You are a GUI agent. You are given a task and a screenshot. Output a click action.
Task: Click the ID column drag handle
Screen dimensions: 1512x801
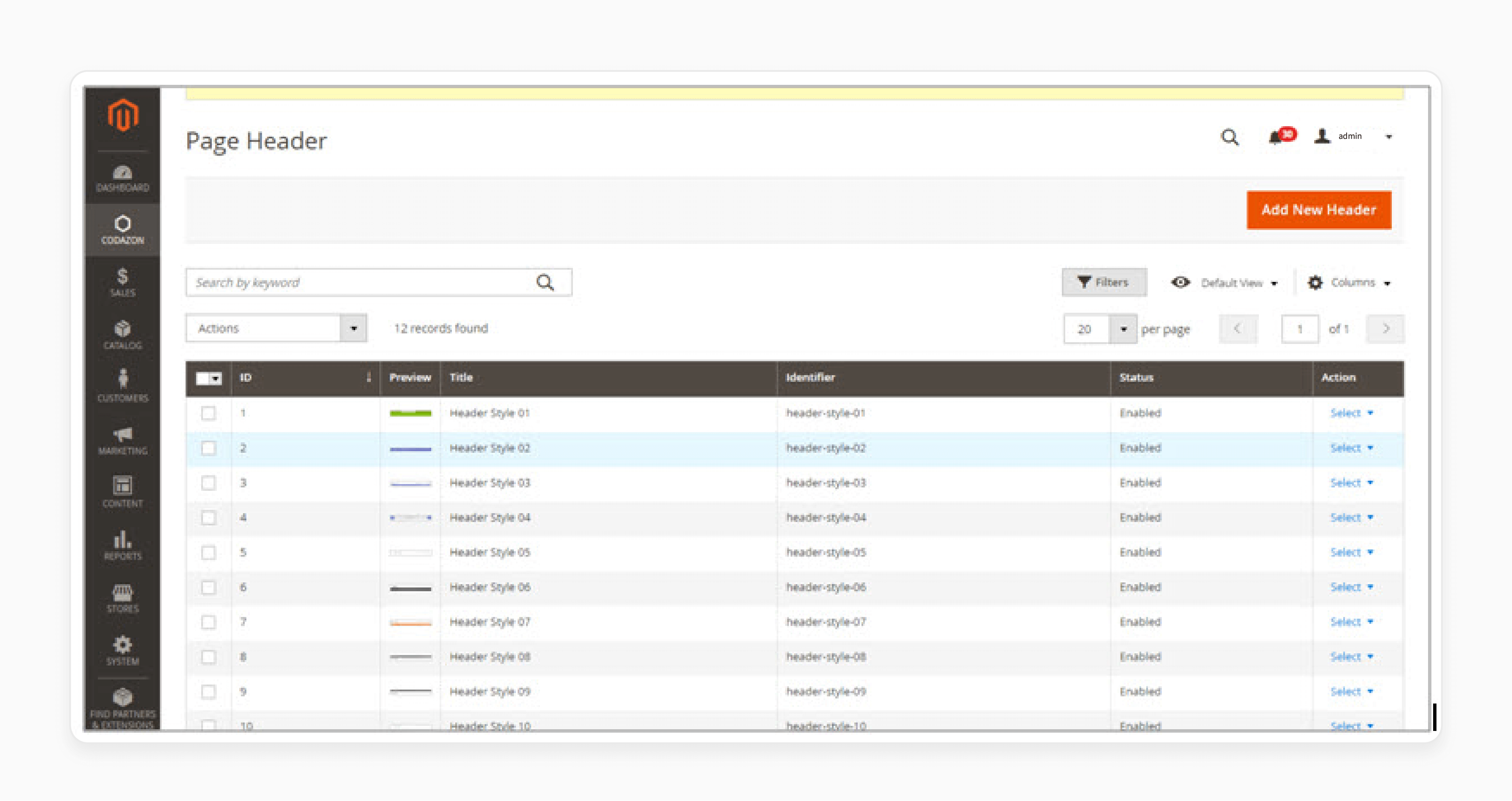(x=369, y=378)
